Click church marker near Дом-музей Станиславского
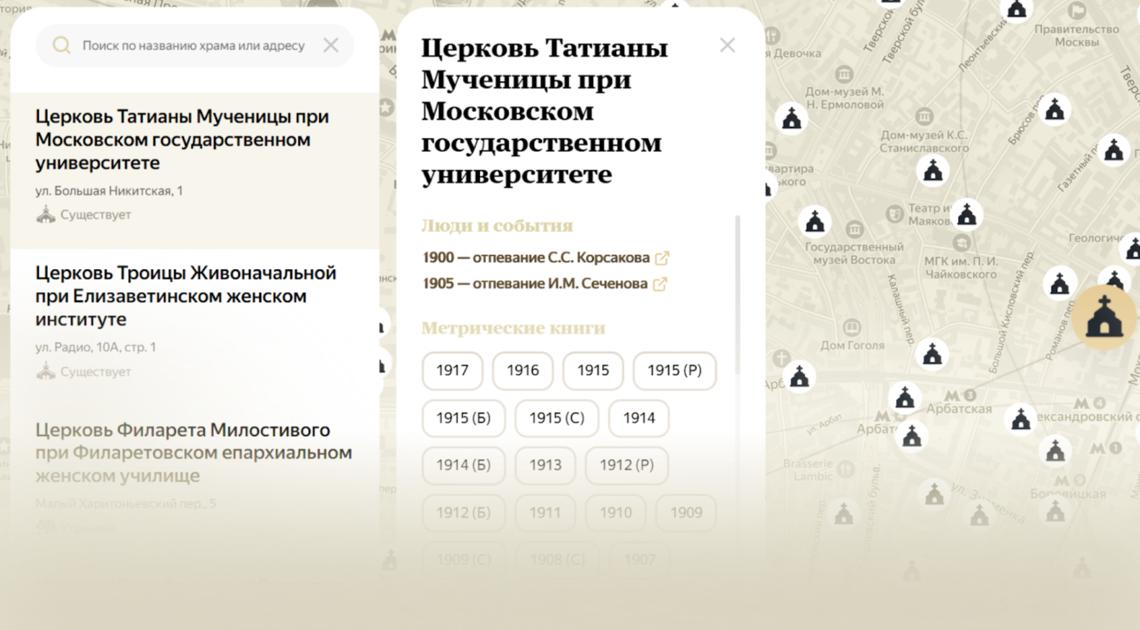 pos(933,171)
